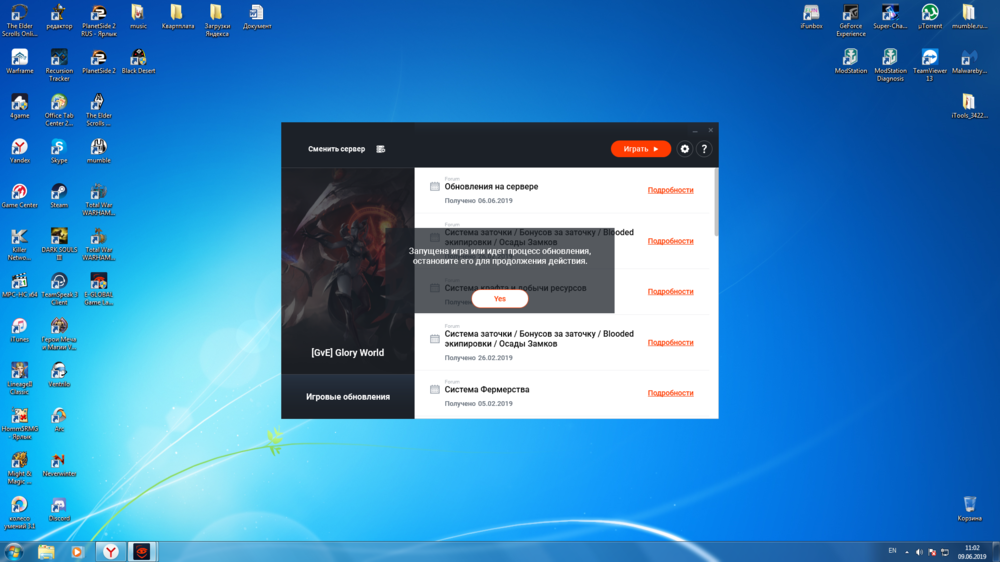Click the help question mark icon
The image size is (1000, 562).
(x=704, y=149)
